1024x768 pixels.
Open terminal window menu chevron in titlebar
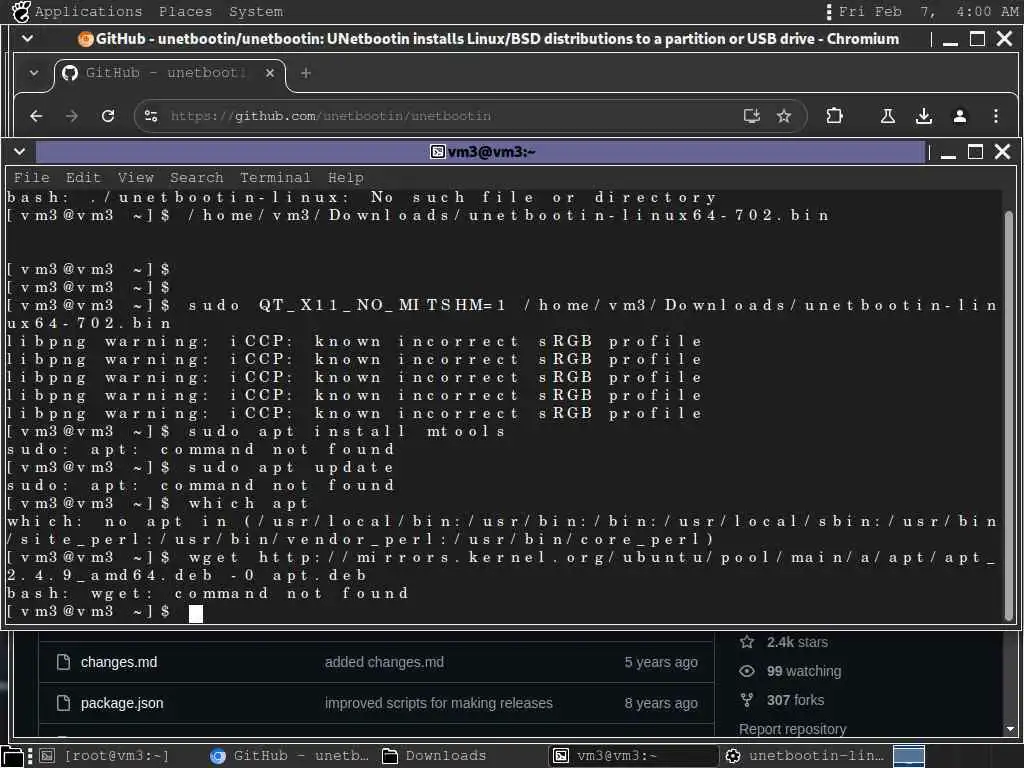20,152
